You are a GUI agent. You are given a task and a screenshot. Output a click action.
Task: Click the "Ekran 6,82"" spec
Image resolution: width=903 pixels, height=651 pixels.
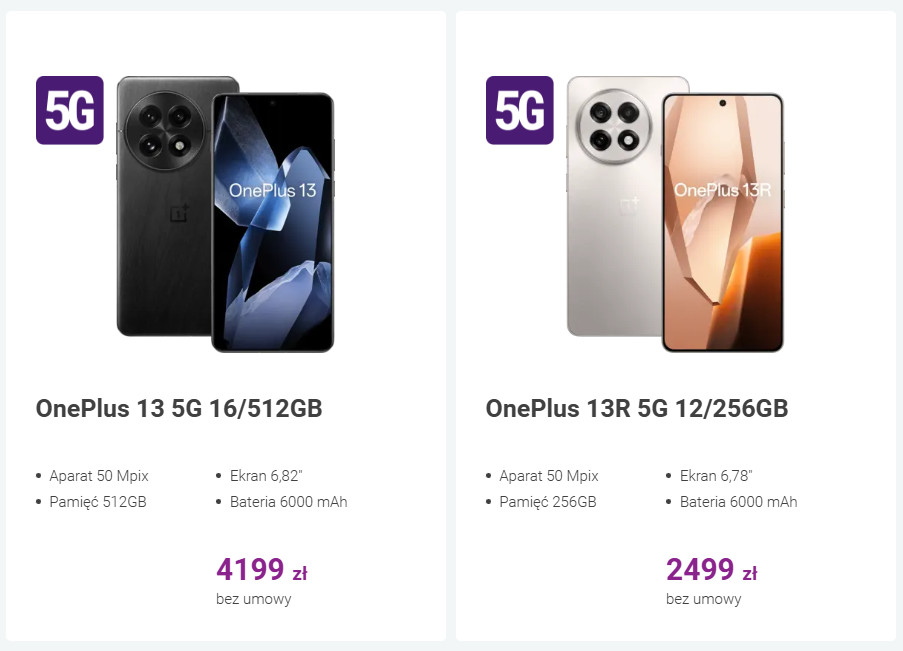pyautogui.click(x=267, y=476)
